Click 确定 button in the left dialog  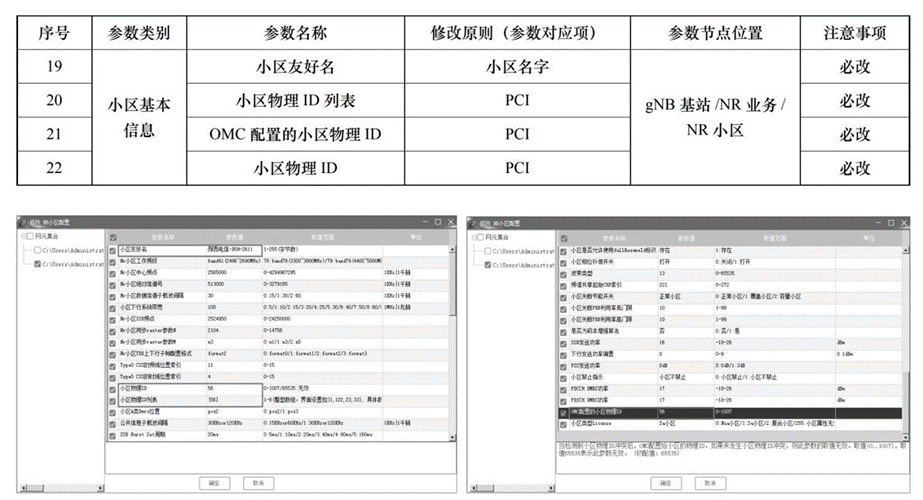(x=214, y=483)
